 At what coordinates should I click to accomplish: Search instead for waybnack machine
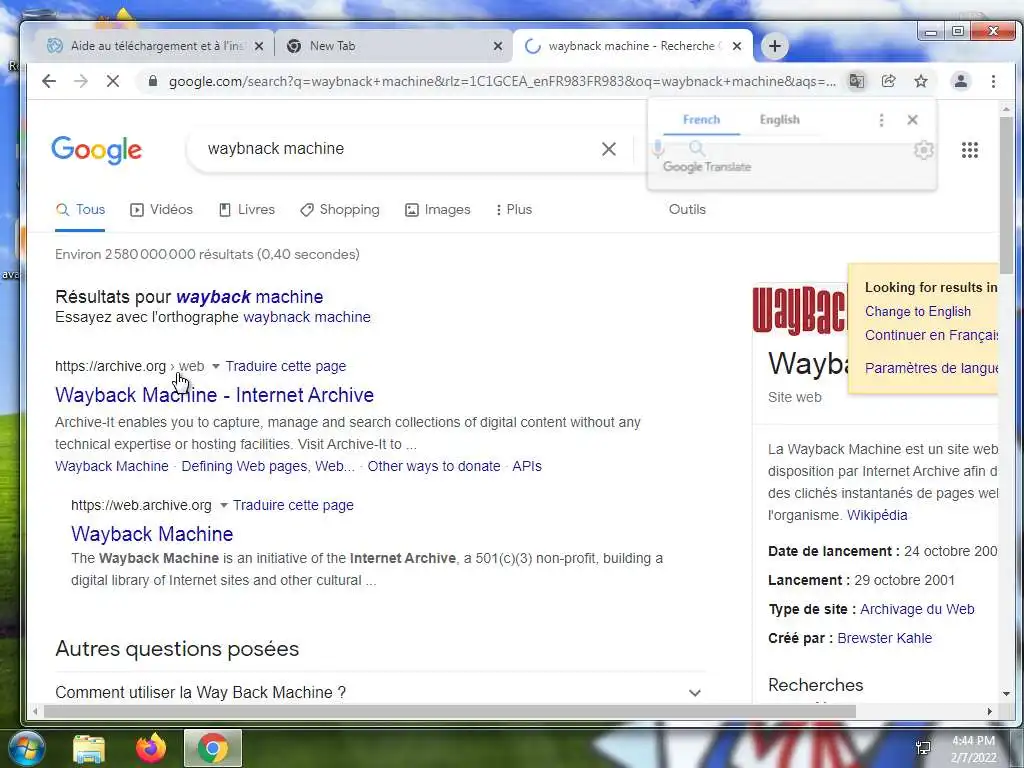pyautogui.click(x=307, y=317)
